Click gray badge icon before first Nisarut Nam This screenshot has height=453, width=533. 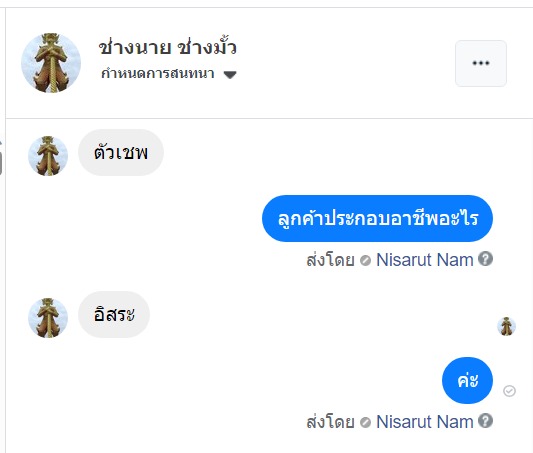[365, 261]
